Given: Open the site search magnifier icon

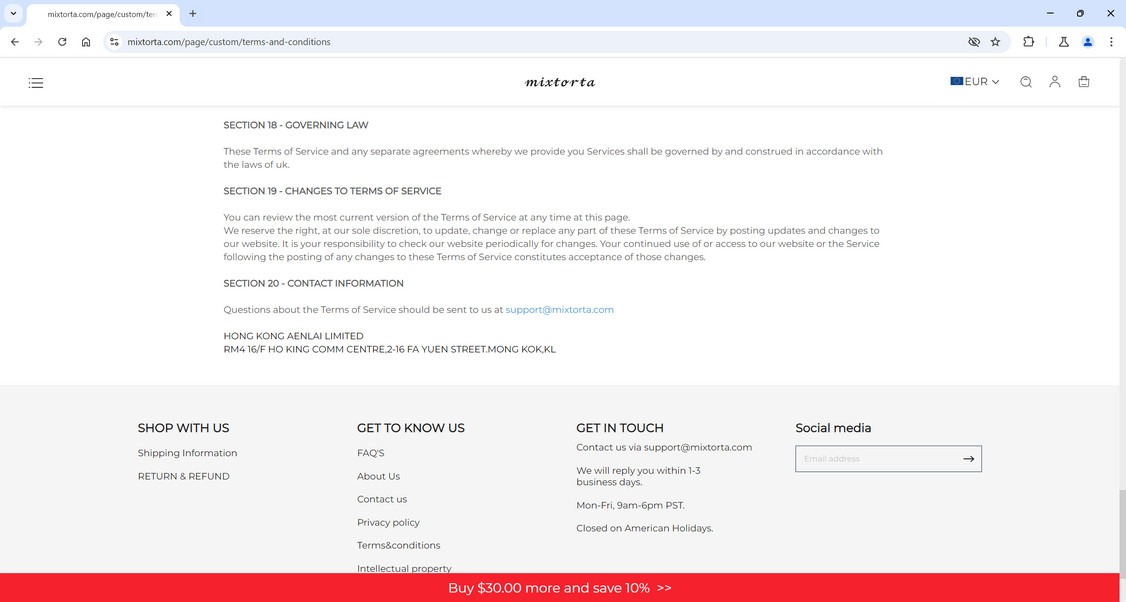Looking at the screenshot, I should 1025,82.
